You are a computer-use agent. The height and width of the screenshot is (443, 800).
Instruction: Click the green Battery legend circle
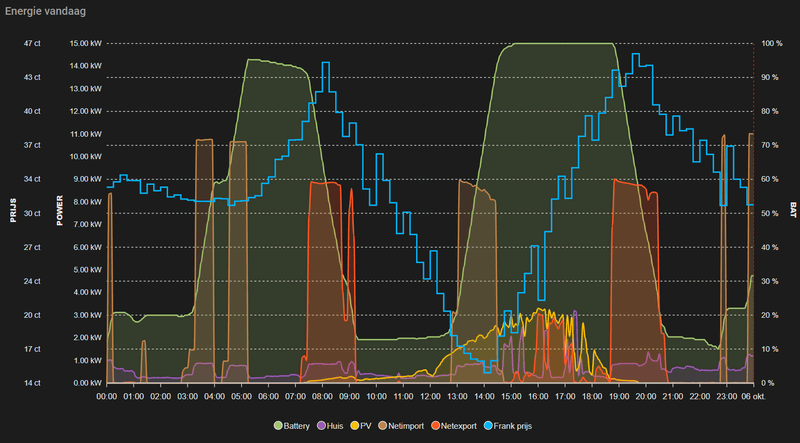click(278, 426)
